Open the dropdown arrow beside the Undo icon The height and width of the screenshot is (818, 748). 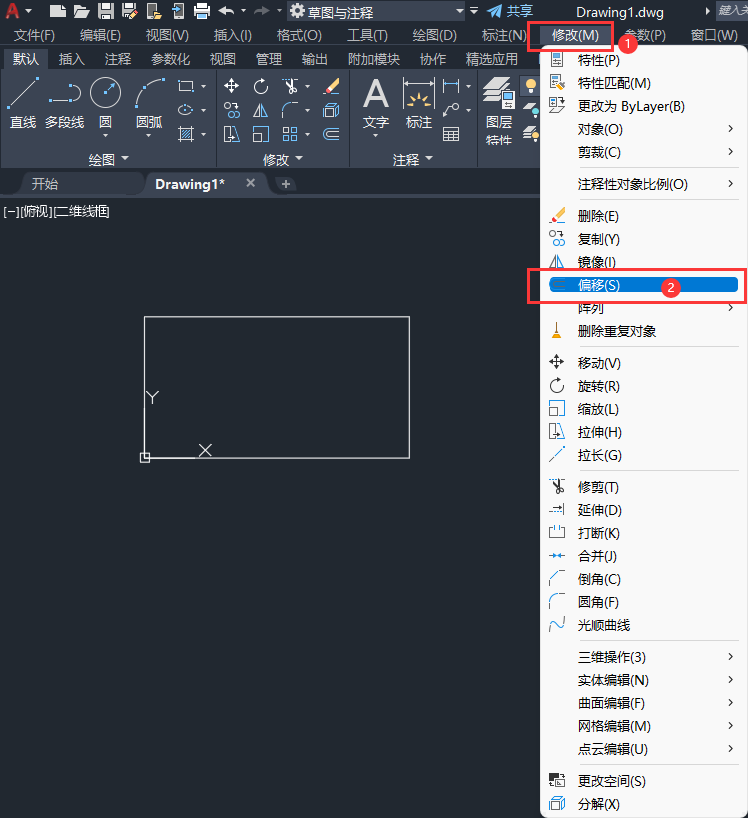244,10
